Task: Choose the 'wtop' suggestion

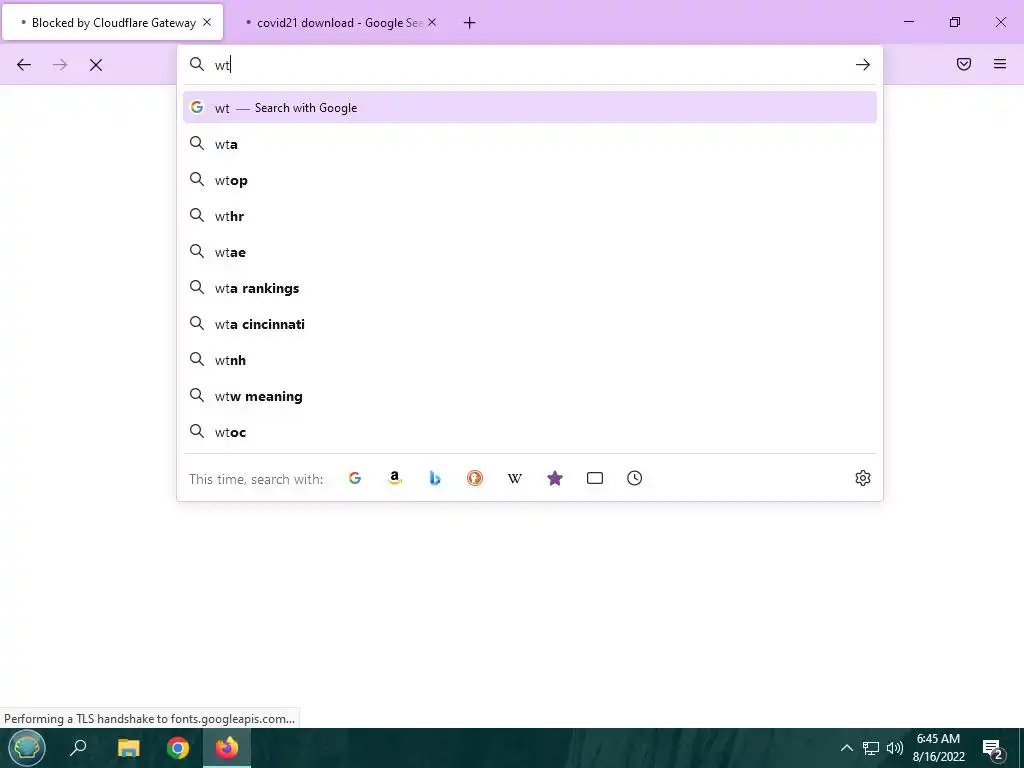Action: click(530, 180)
